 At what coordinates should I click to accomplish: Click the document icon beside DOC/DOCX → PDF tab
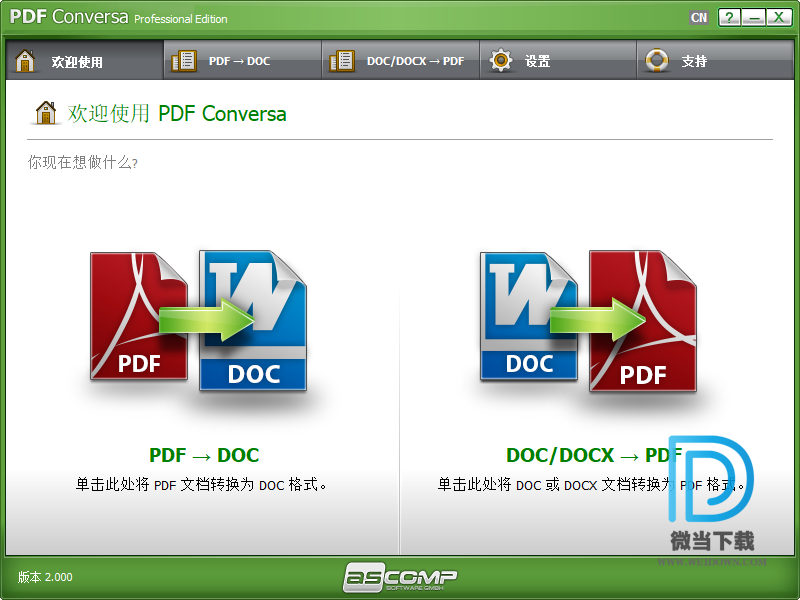342,61
